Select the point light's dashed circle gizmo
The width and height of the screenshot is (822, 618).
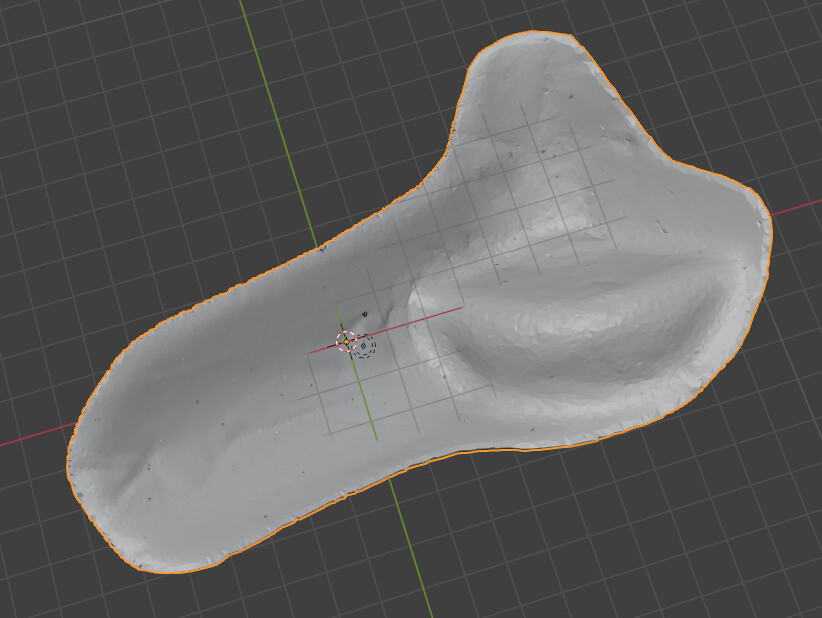click(x=364, y=346)
